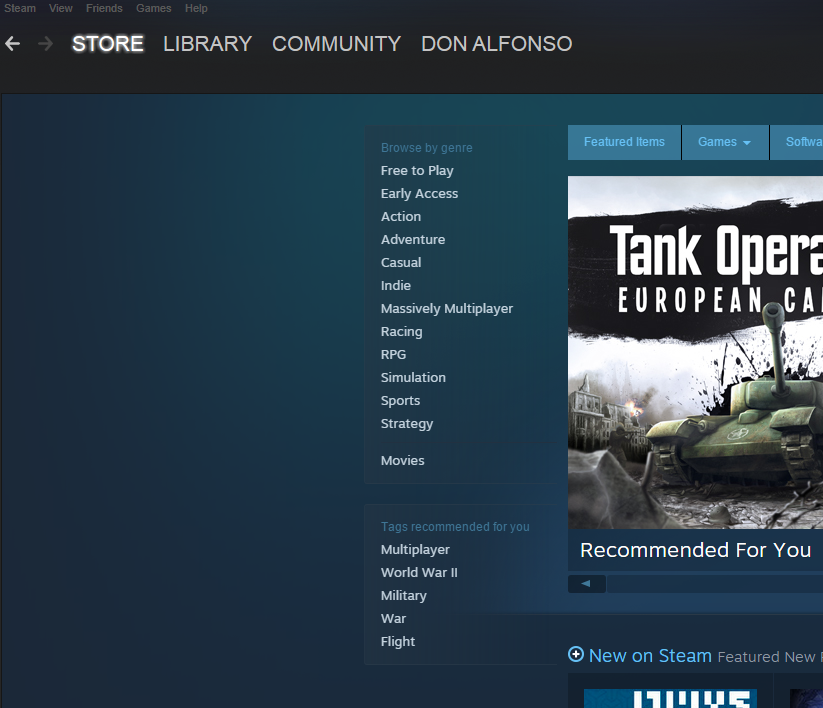Open the DON ALFONSO profile section

pos(497,44)
